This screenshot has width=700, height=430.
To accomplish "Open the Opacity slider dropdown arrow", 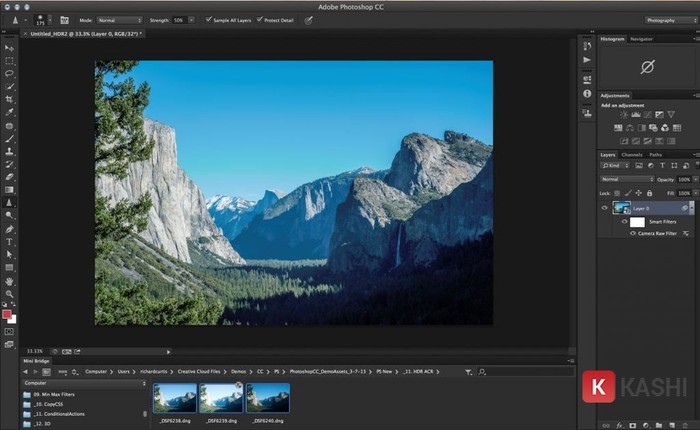I will point(695,179).
